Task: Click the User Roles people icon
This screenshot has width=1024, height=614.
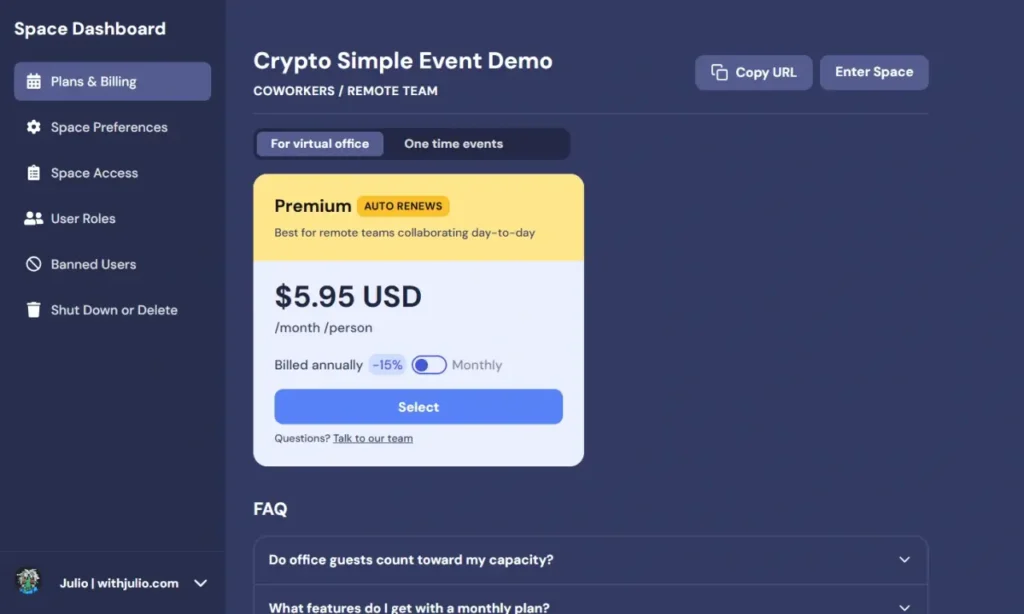Action: [33, 218]
